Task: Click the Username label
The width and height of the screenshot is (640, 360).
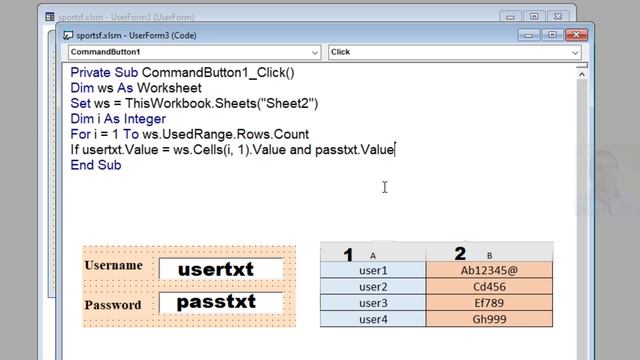Action: click(x=113, y=265)
